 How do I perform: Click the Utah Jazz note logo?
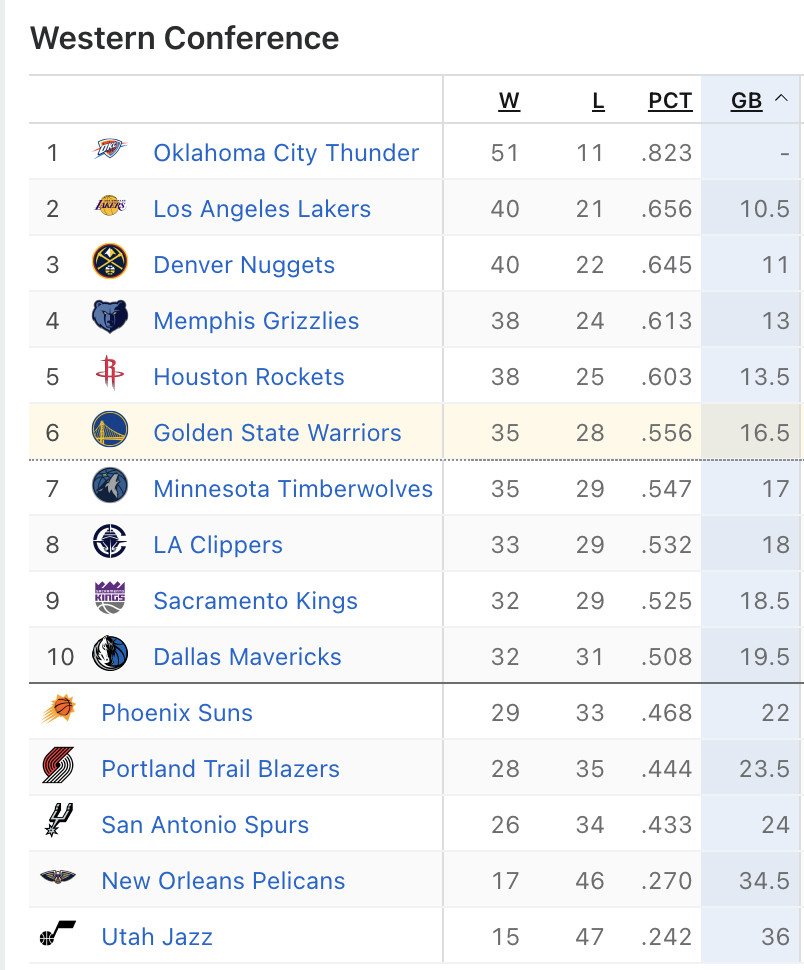coord(58,934)
